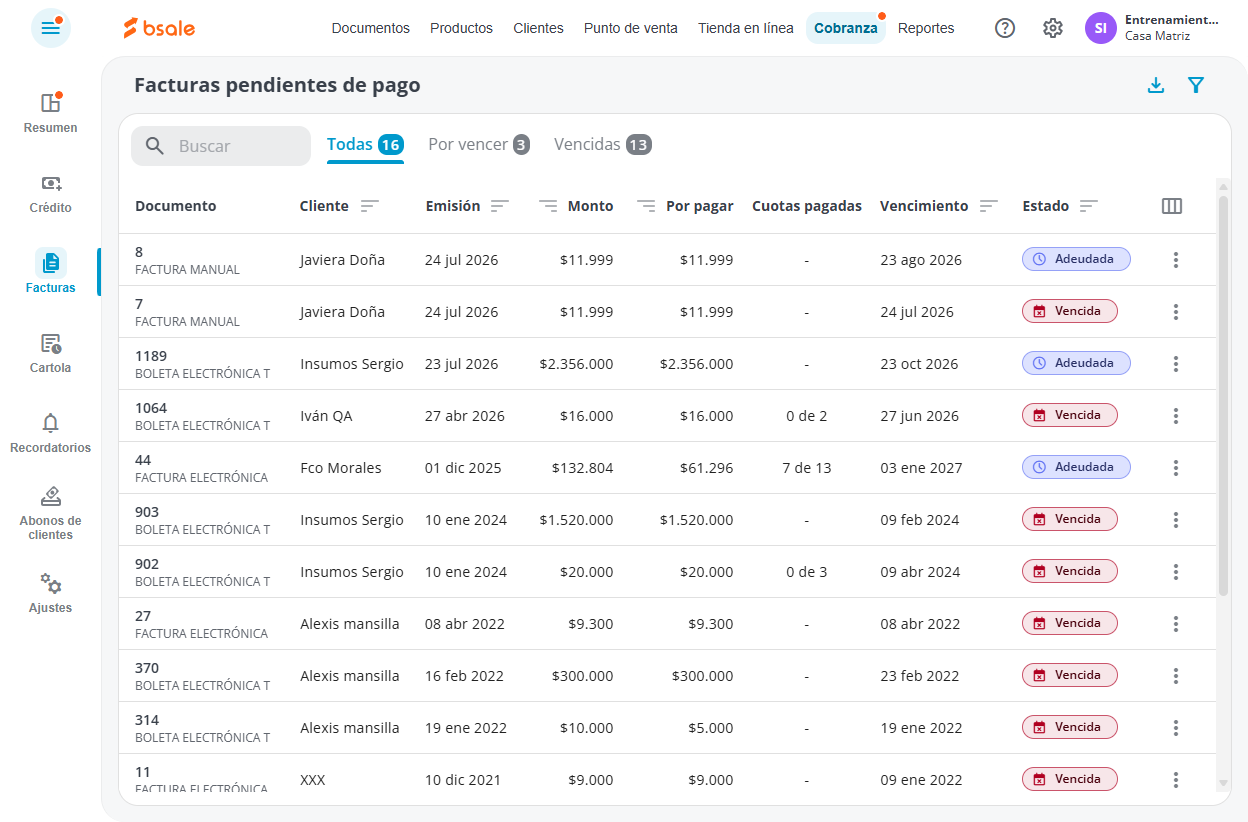Click amount $2.356.000 in Monto column

[x=576, y=364]
